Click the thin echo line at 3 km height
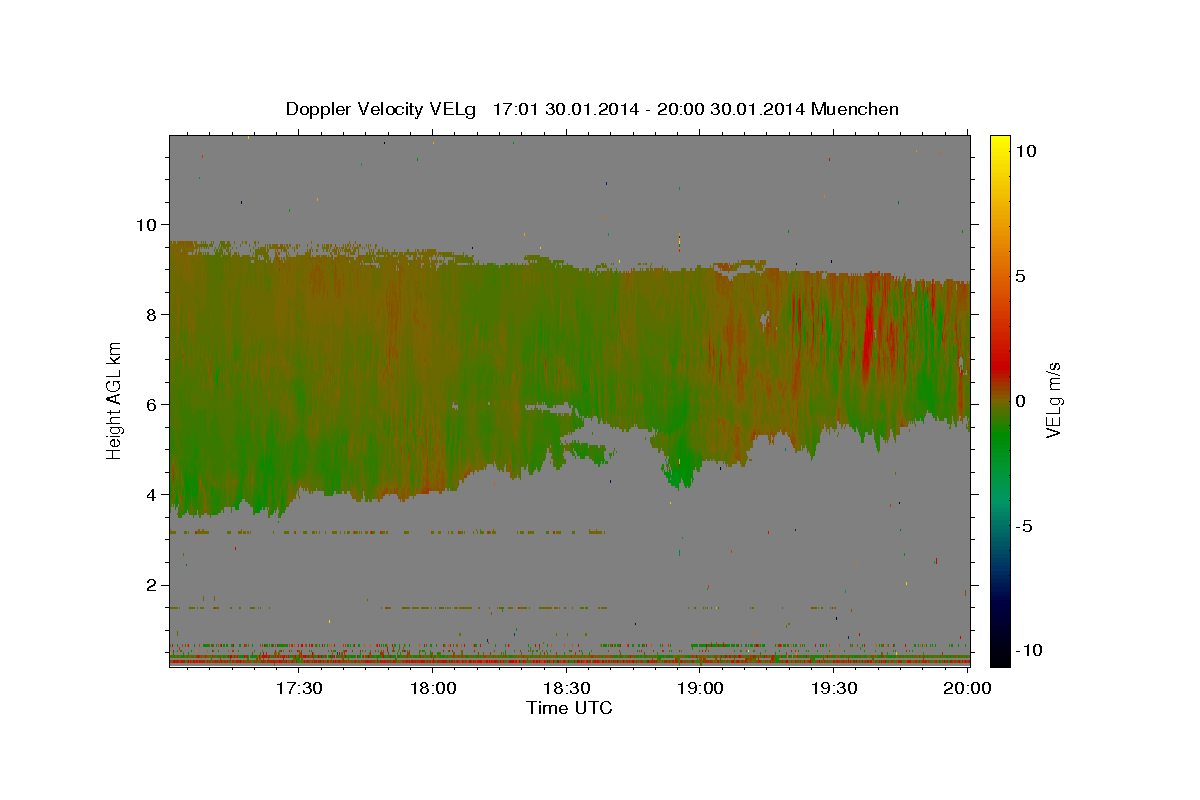 390,532
